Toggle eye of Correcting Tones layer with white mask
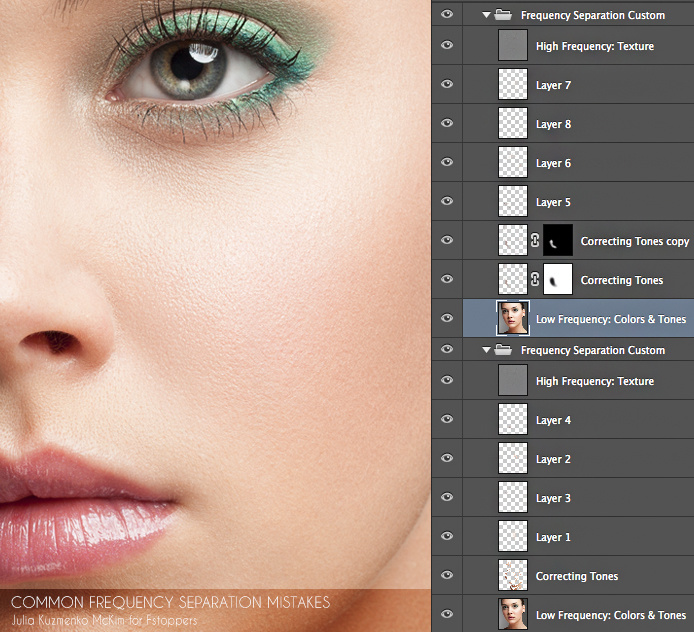Screen dimensions: 694x632 click(x=447, y=279)
